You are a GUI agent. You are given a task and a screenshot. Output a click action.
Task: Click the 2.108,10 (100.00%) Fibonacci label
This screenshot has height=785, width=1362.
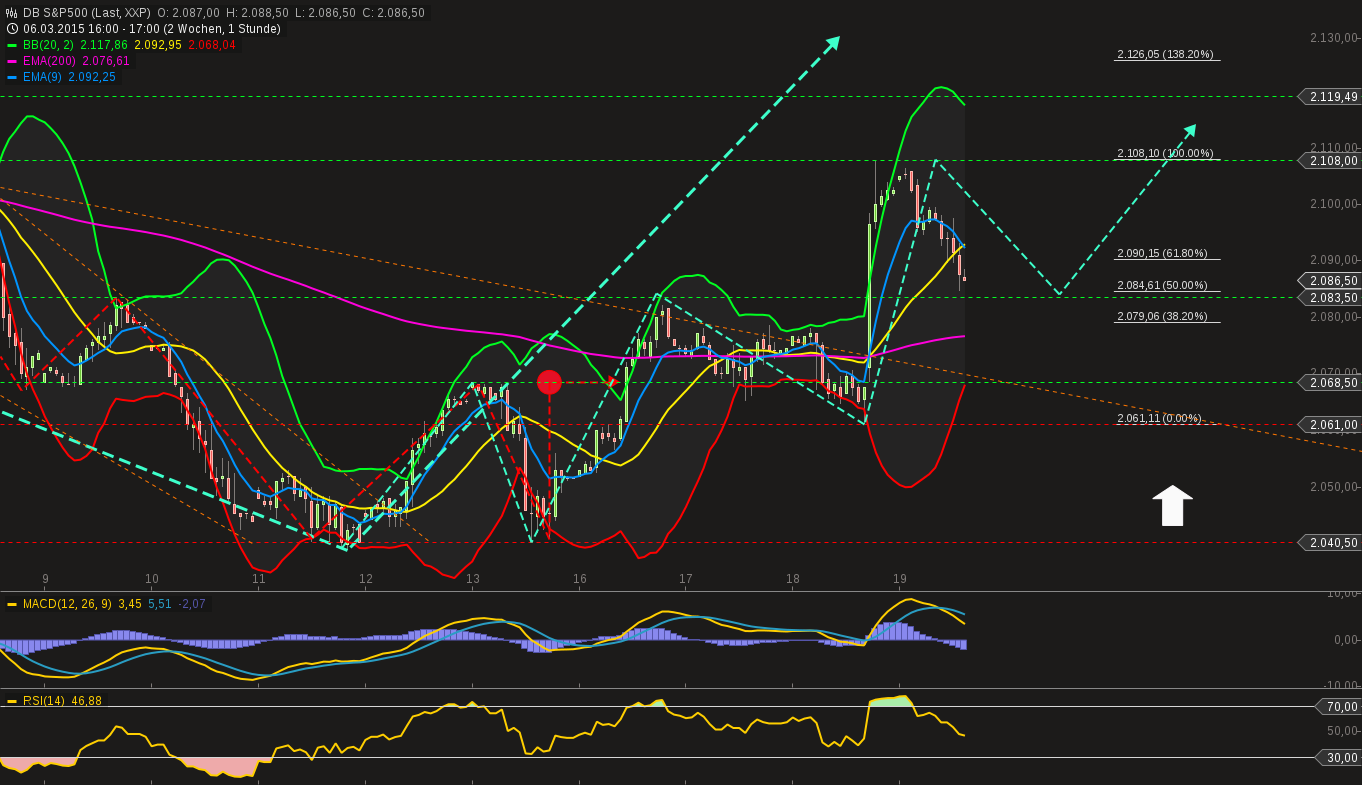[x=1165, y=153]
